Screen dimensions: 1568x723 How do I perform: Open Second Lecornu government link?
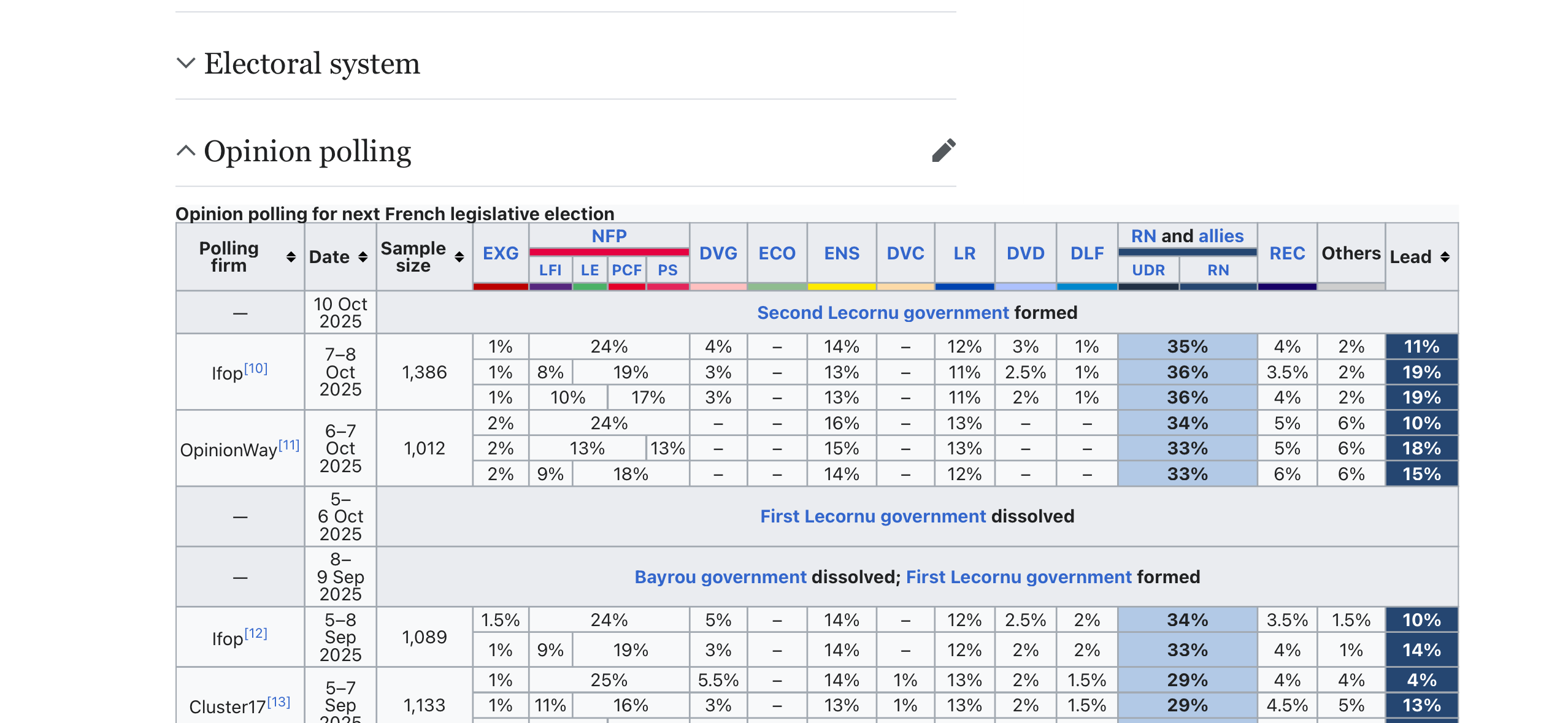[882, 313]
